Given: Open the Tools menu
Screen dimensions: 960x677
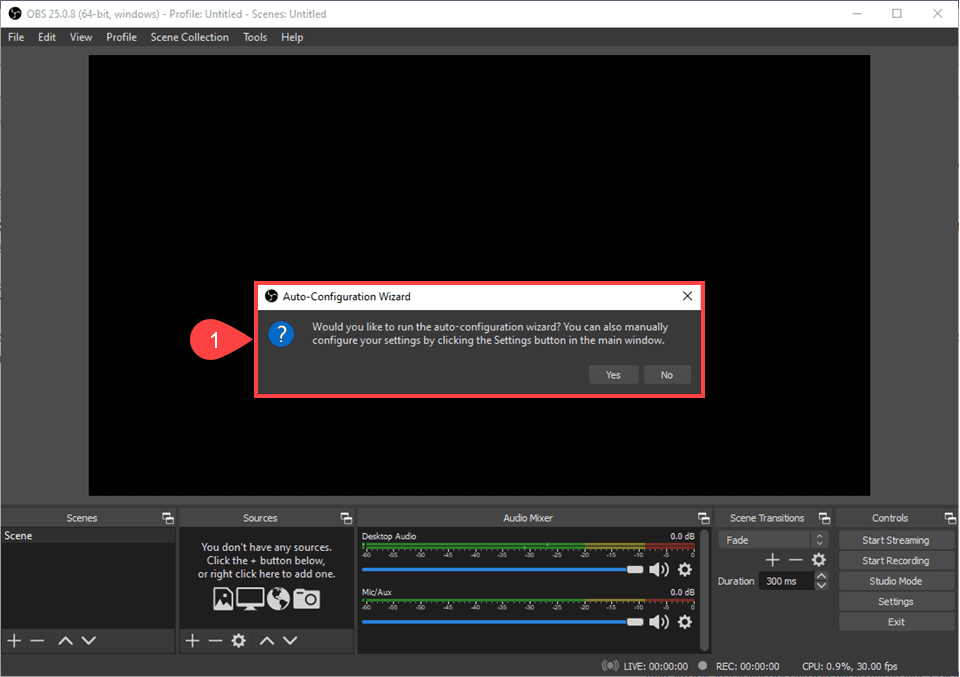Looking at the screenshot, I should tap(254, 37).
